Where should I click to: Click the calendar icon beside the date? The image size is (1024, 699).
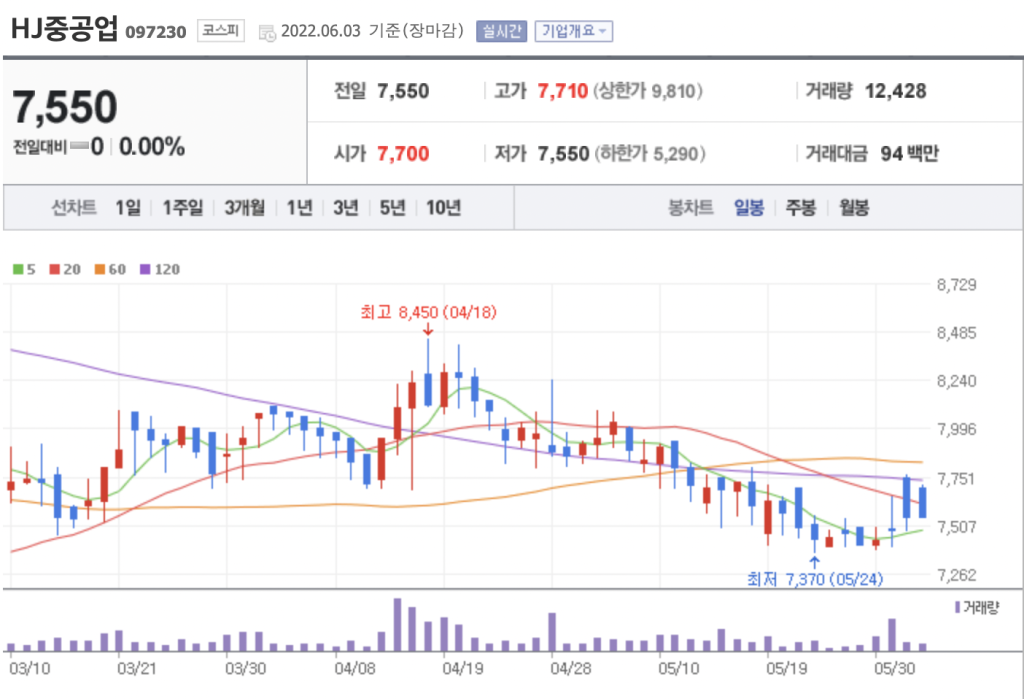pos(267,32)
